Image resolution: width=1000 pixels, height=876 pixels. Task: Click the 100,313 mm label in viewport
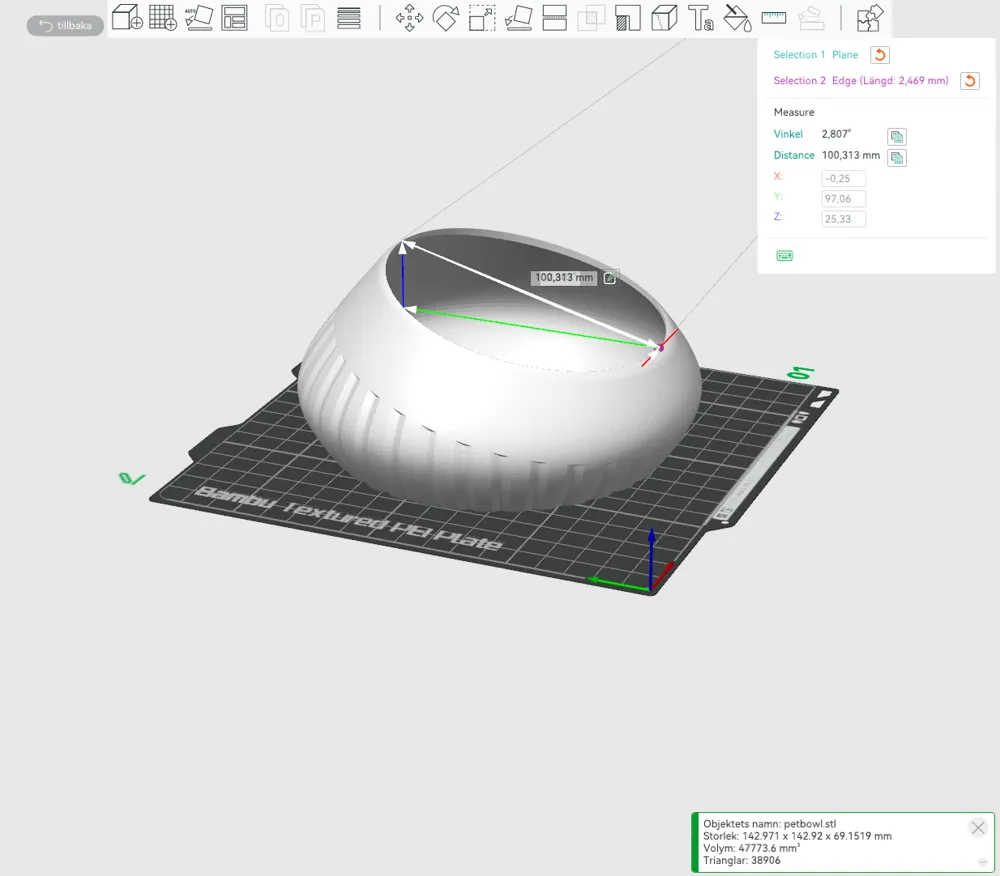pos(564,277)
